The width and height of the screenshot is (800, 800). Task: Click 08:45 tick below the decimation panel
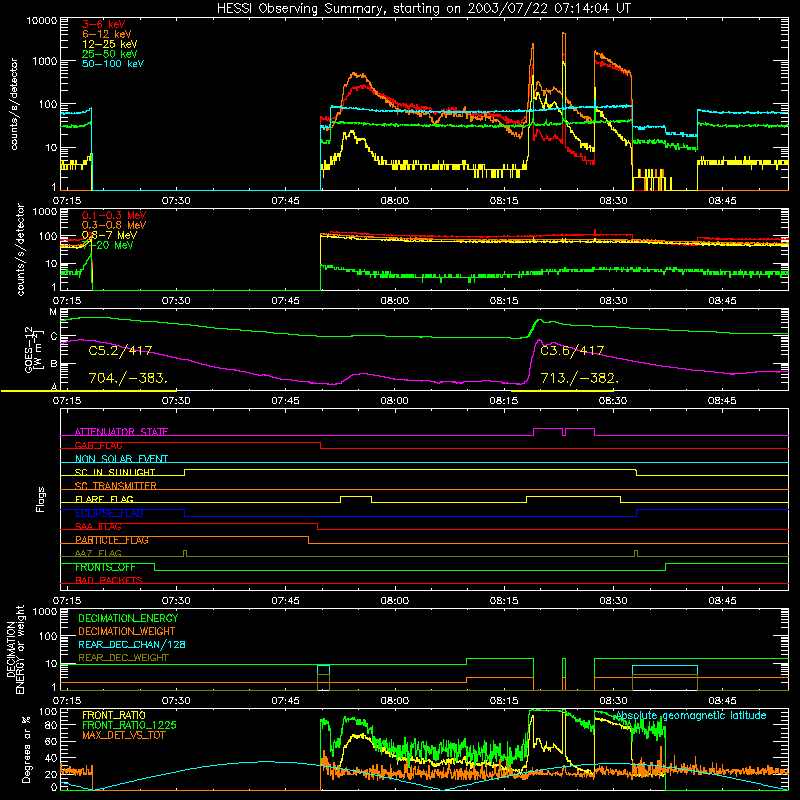click(722, 701)
